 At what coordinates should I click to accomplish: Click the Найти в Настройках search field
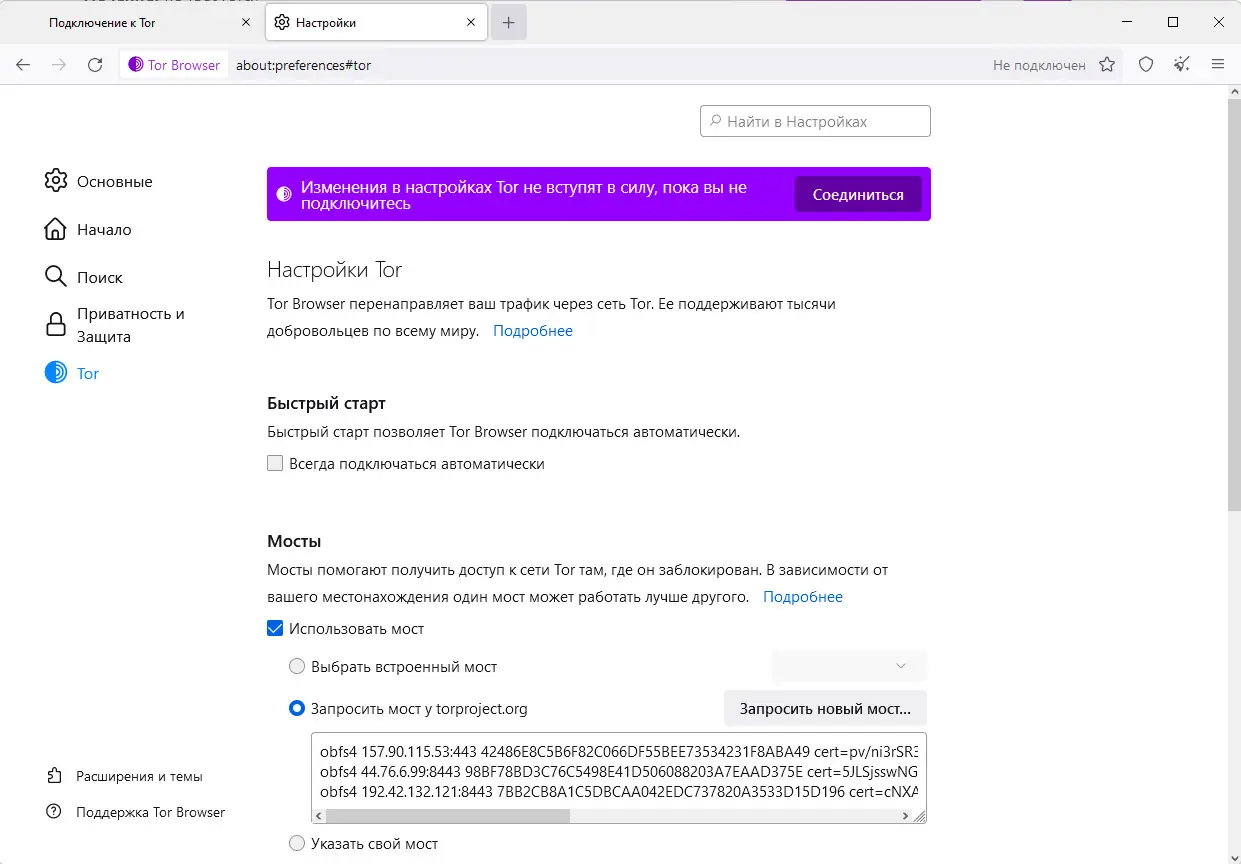(815, 120)
